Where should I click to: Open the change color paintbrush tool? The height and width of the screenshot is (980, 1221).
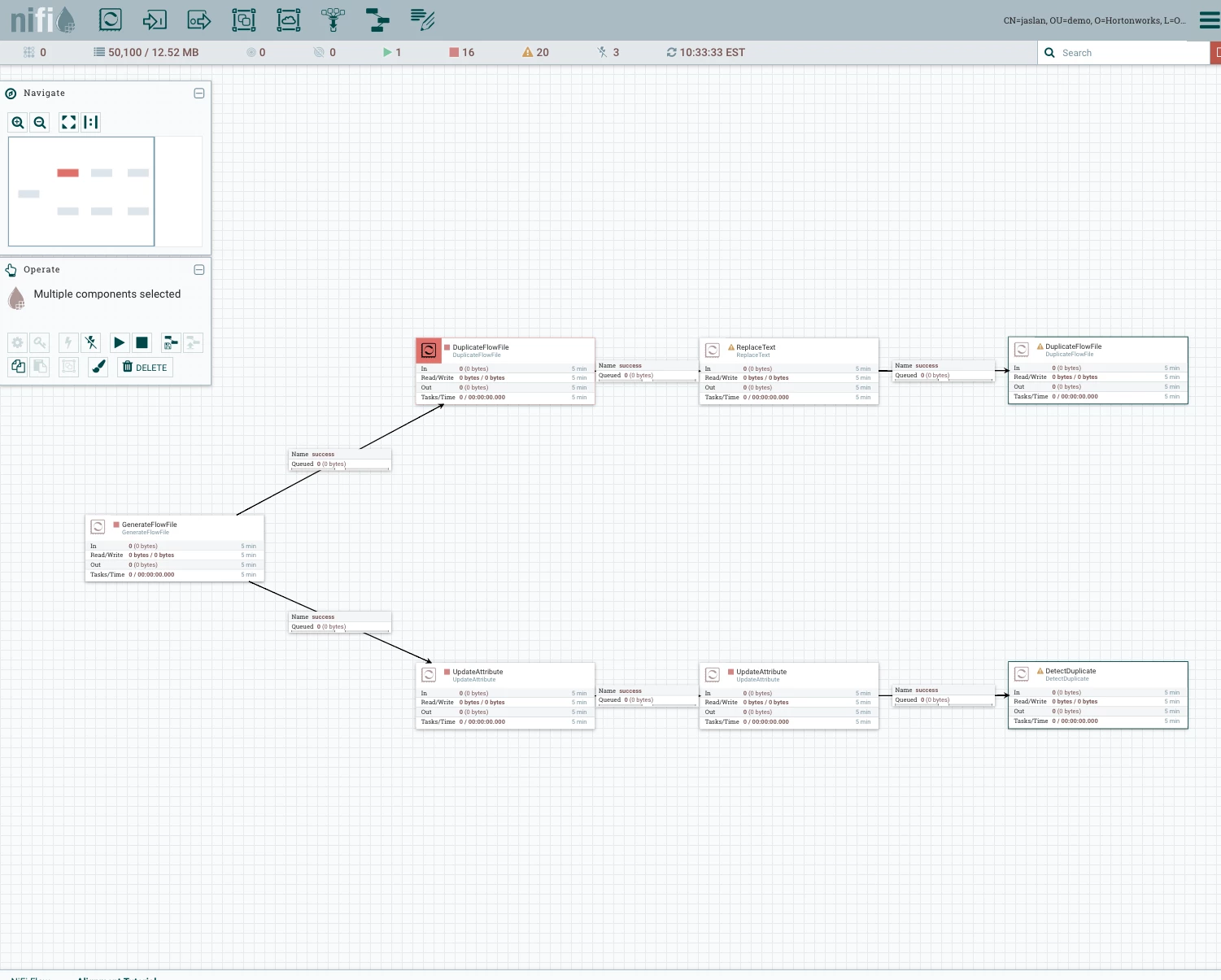point(98,367)
